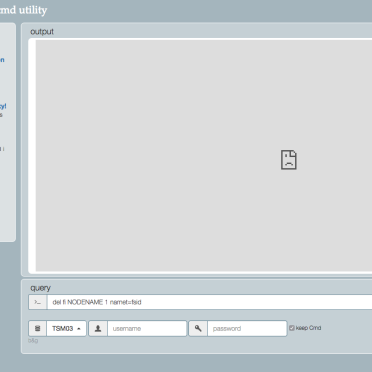372x372 pixels.
Task: Click the 'query' panel label
Action: click(x=41, y=288)
